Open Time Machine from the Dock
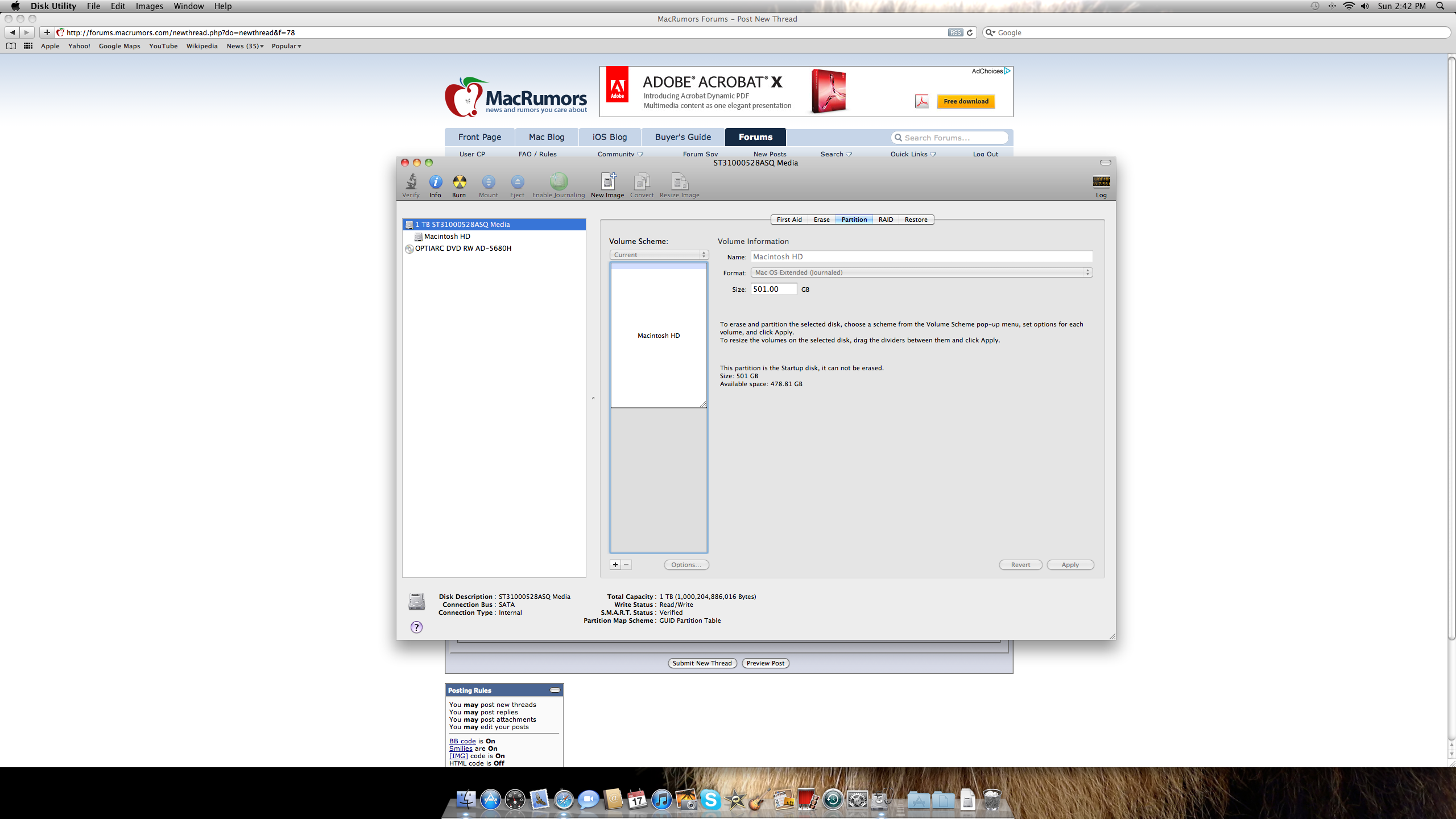The image size is (1456, 819). click(833, 800)
